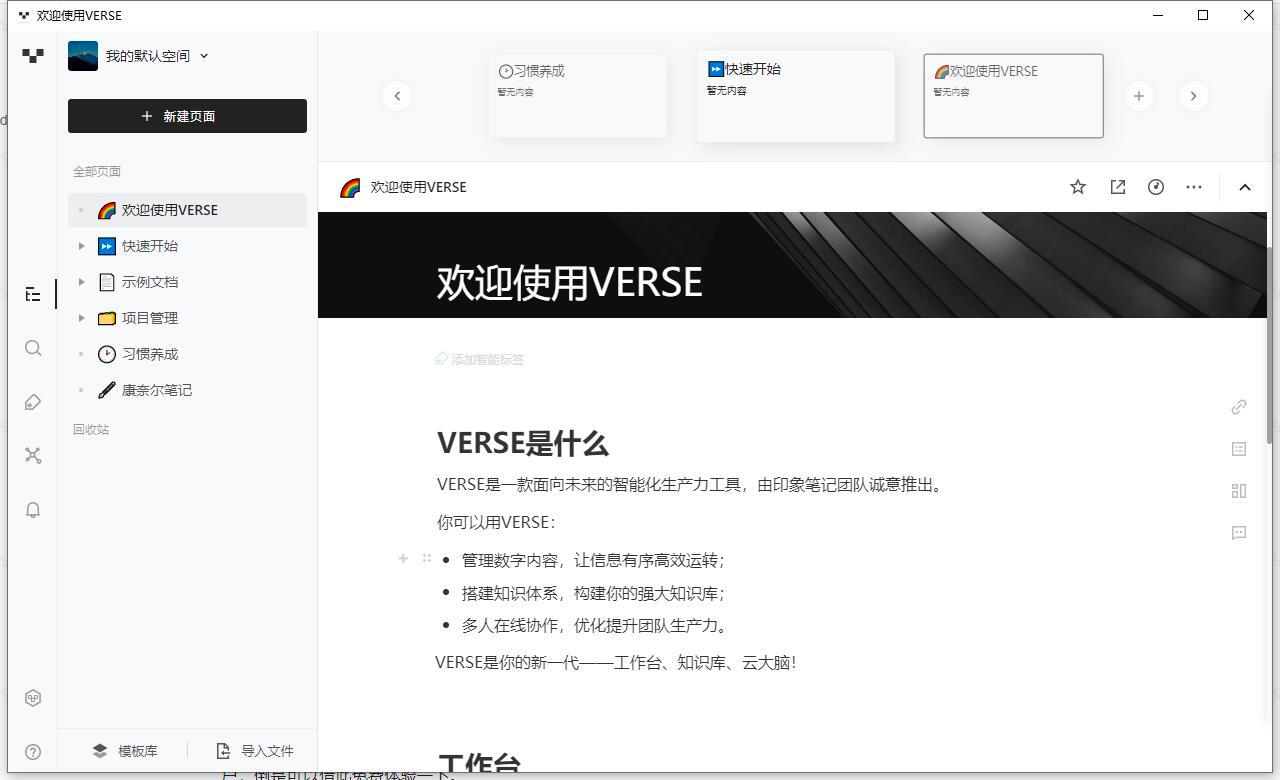Click 导入文件 to import a file

[x=255, y=750]
